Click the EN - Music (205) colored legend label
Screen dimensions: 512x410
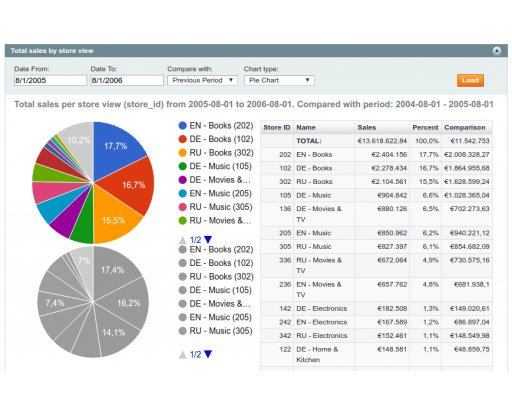[220, 193]
